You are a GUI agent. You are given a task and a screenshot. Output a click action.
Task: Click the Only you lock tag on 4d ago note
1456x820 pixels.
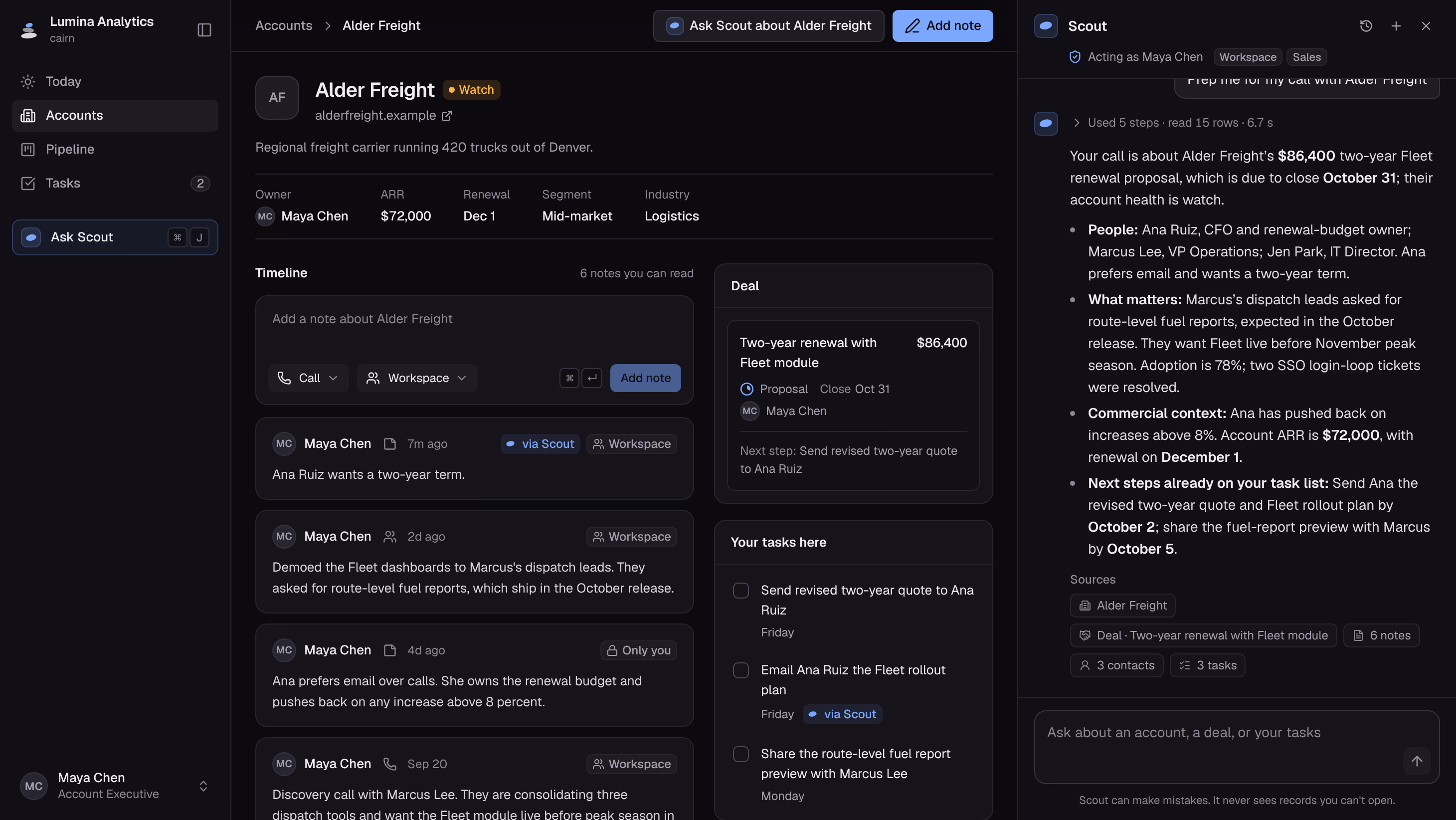(x=638, y=650)
